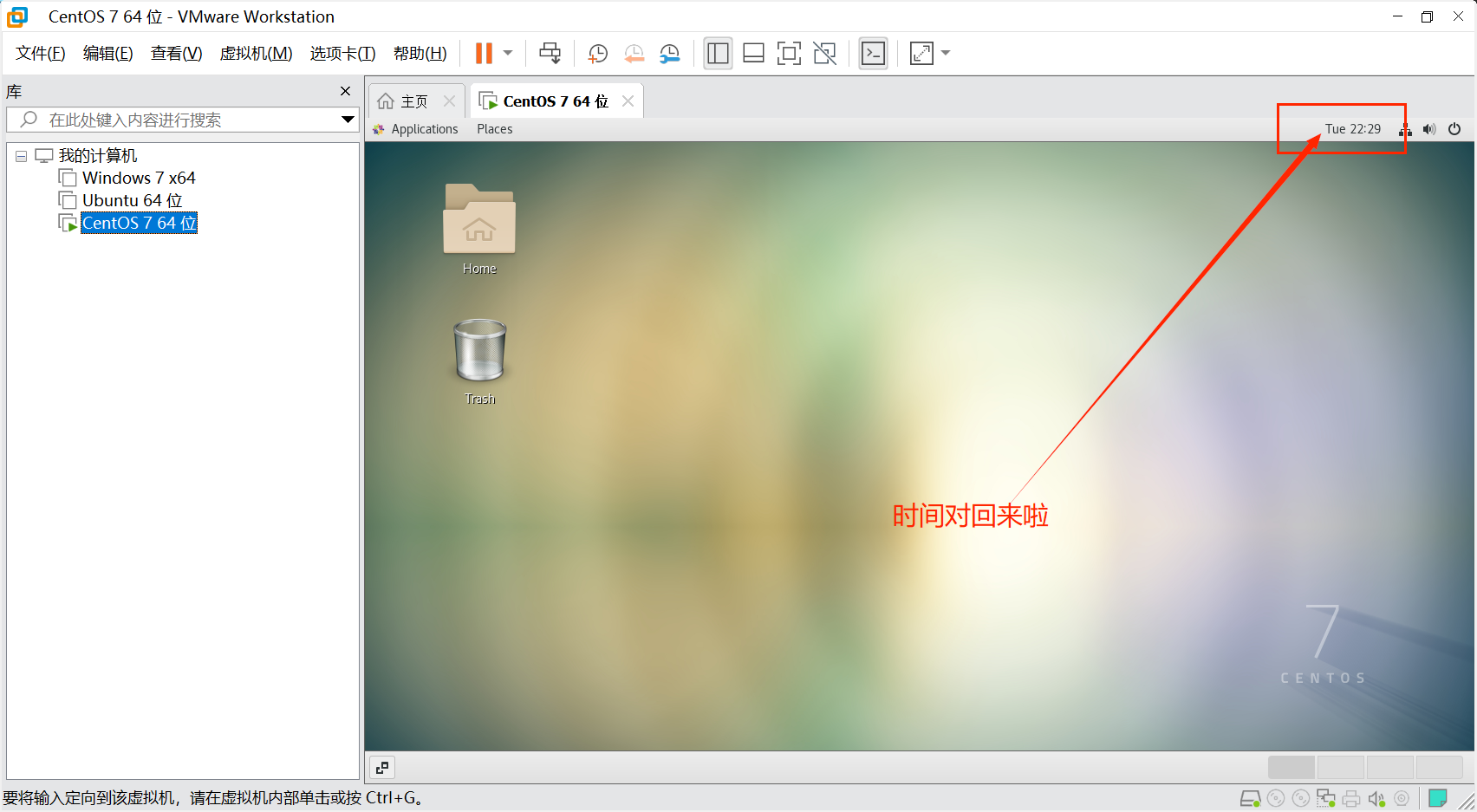This screenshot has height=812, width=1477.
Task: Click the network adapter device status icon
Action: click(x=1326, y=798)
